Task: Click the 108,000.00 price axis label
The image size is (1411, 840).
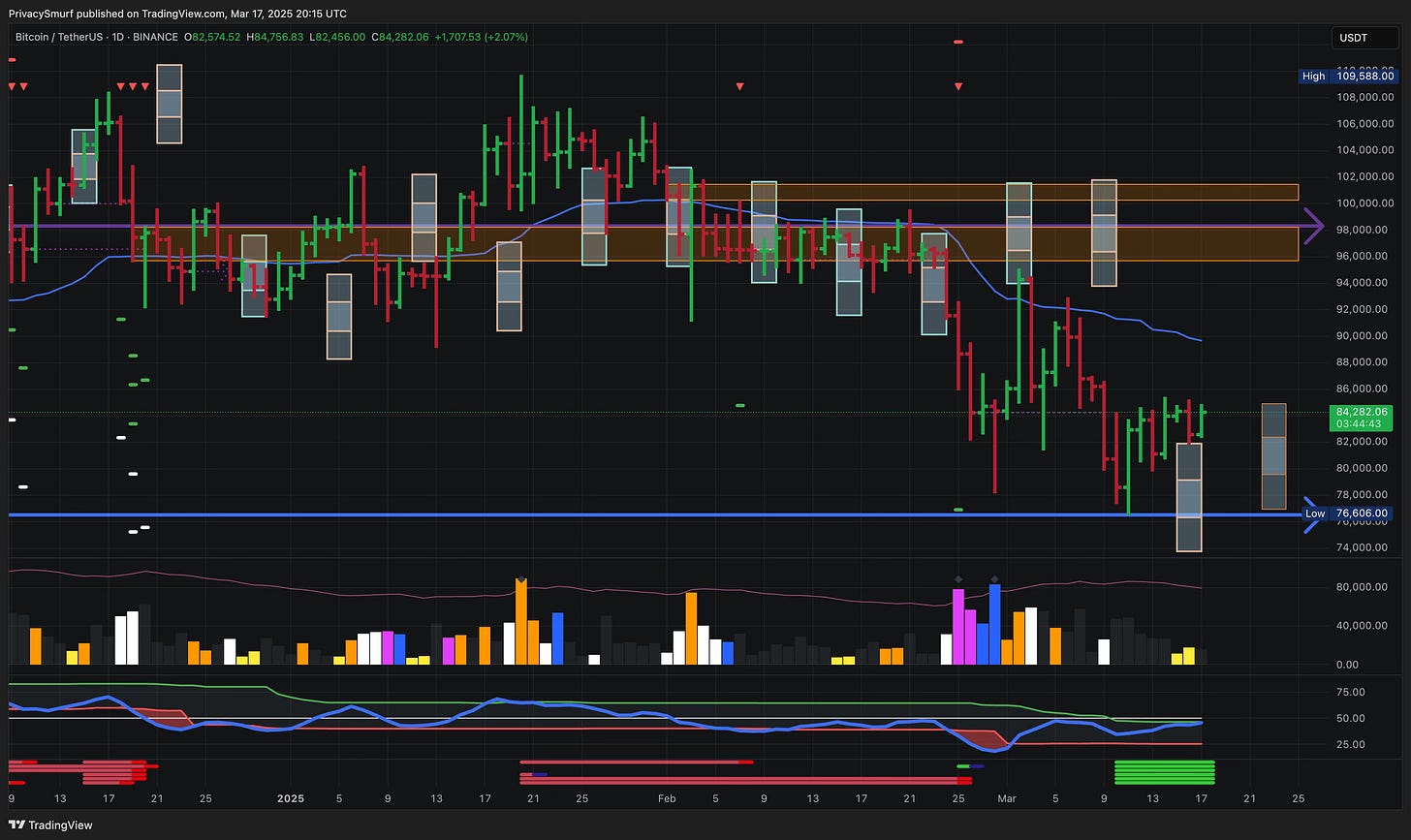Action: 1365,97
